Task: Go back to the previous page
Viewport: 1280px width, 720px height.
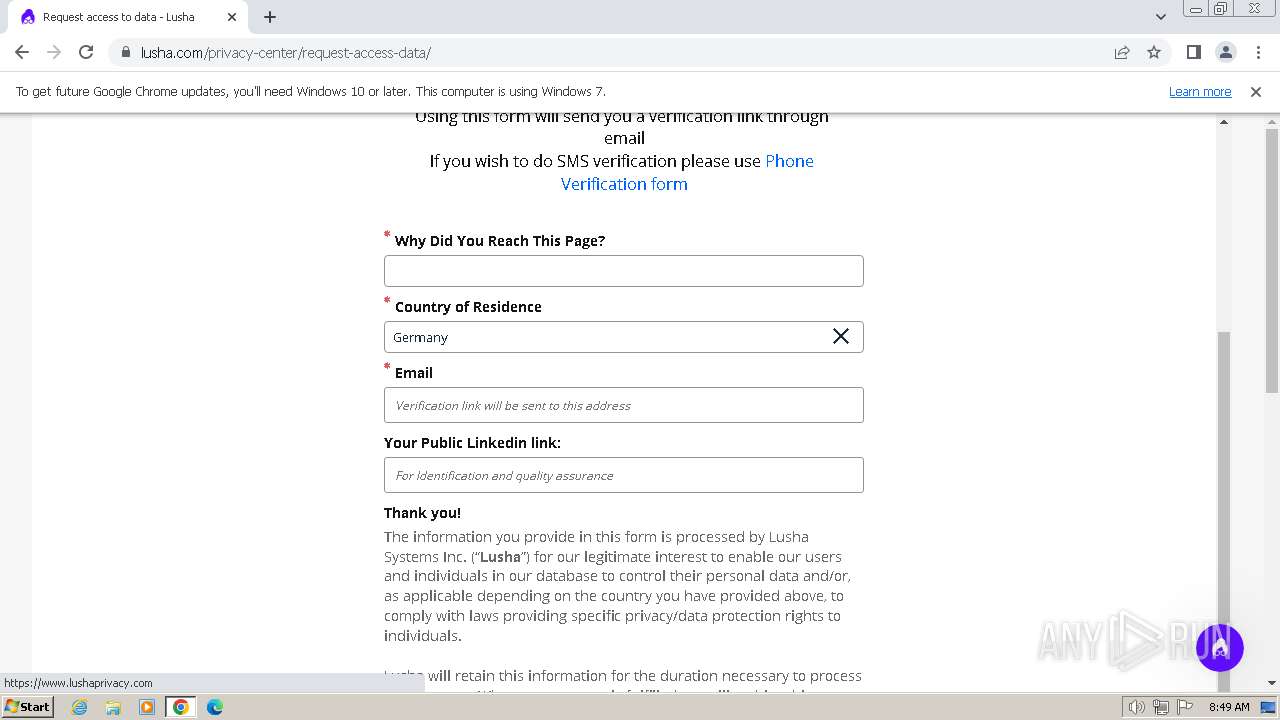Action: tap(22, 52)
